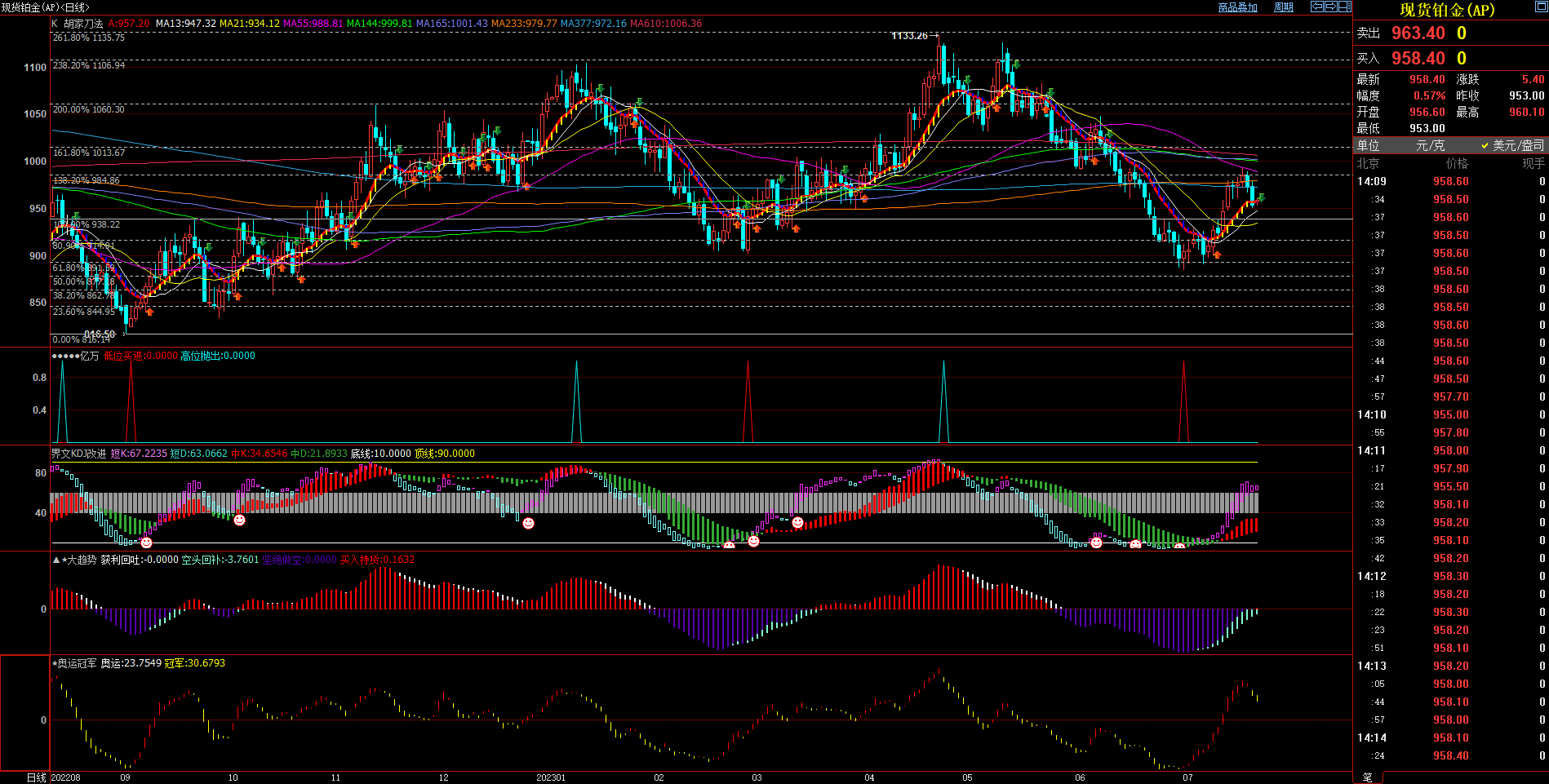
Task: Click the 卖出 sell price 963.40
Action: [1418, 33]
